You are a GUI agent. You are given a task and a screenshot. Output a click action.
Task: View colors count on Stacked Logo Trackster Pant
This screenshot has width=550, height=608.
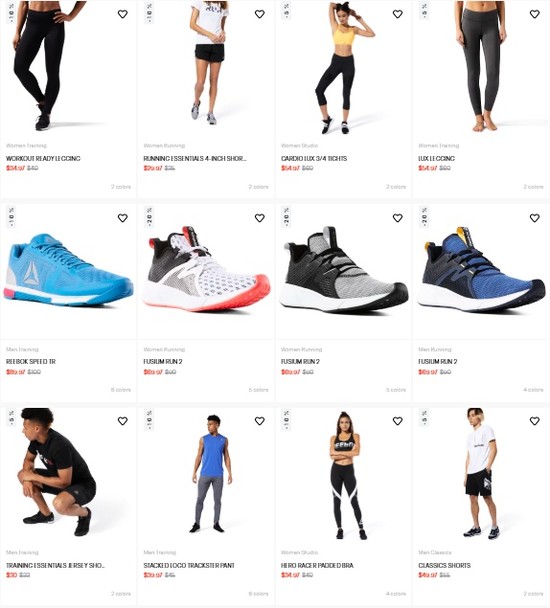[258, 594]
